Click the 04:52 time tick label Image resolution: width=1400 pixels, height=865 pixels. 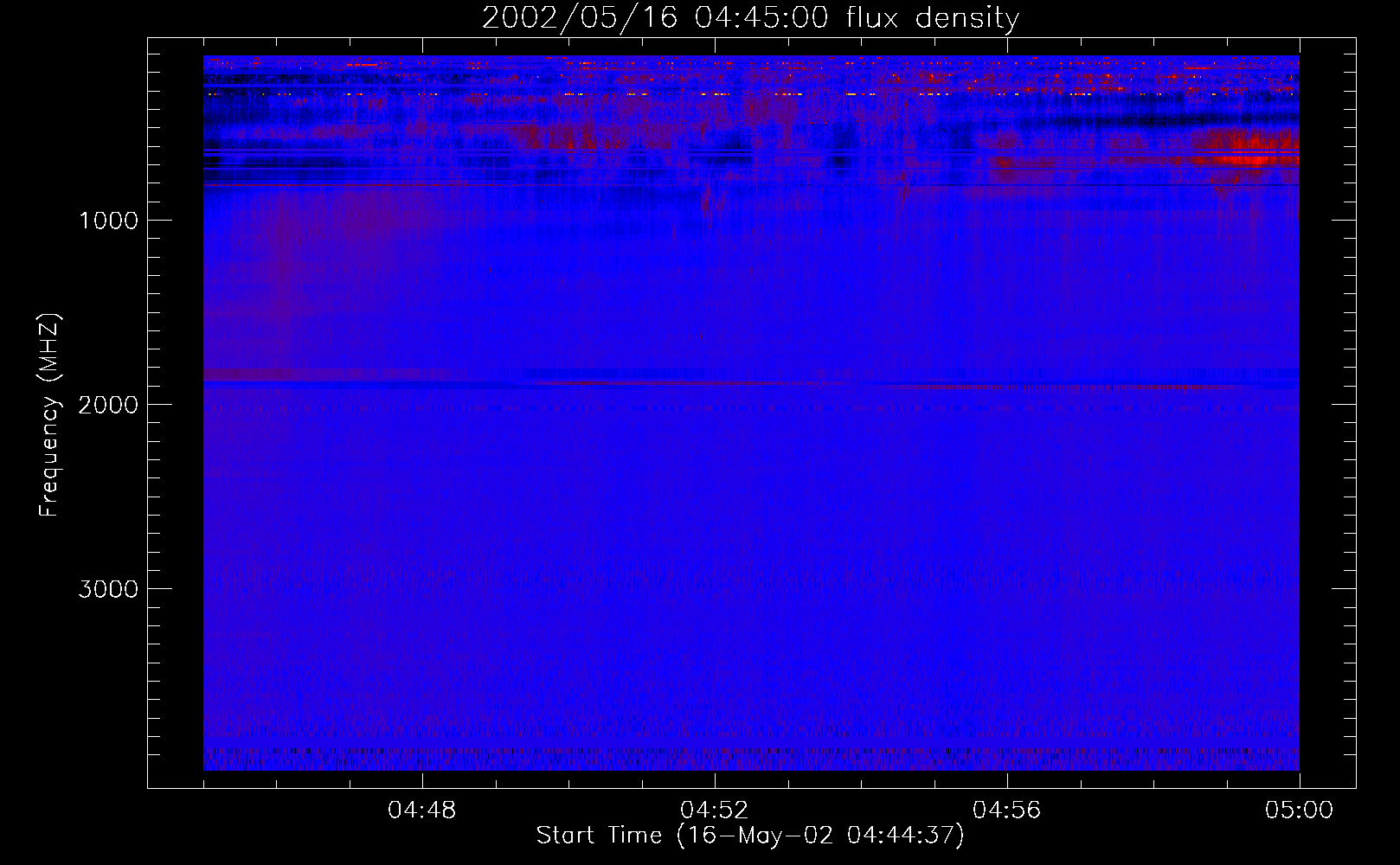point(715,811)
